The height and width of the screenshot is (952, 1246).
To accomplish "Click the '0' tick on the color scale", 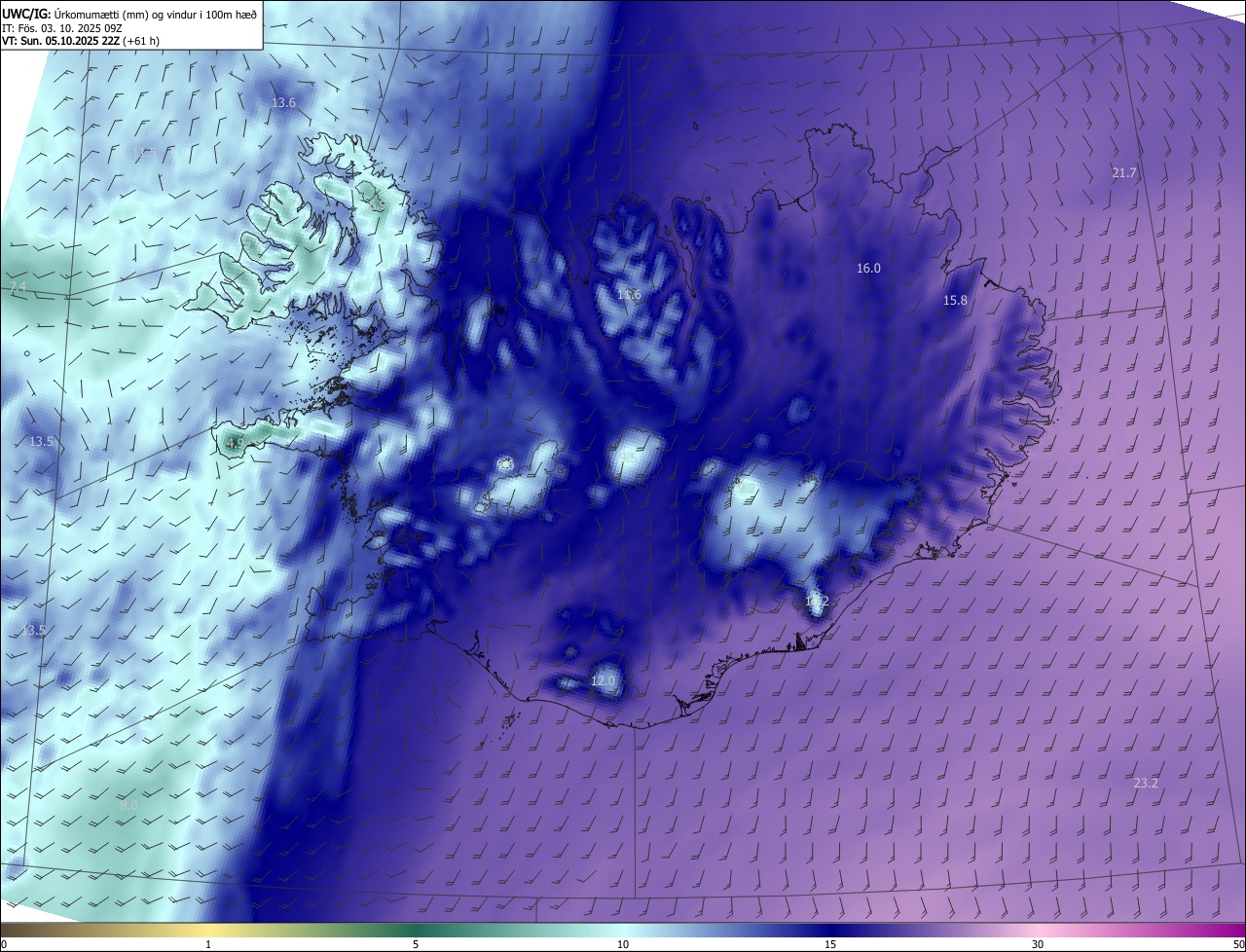I will point(4,944).
